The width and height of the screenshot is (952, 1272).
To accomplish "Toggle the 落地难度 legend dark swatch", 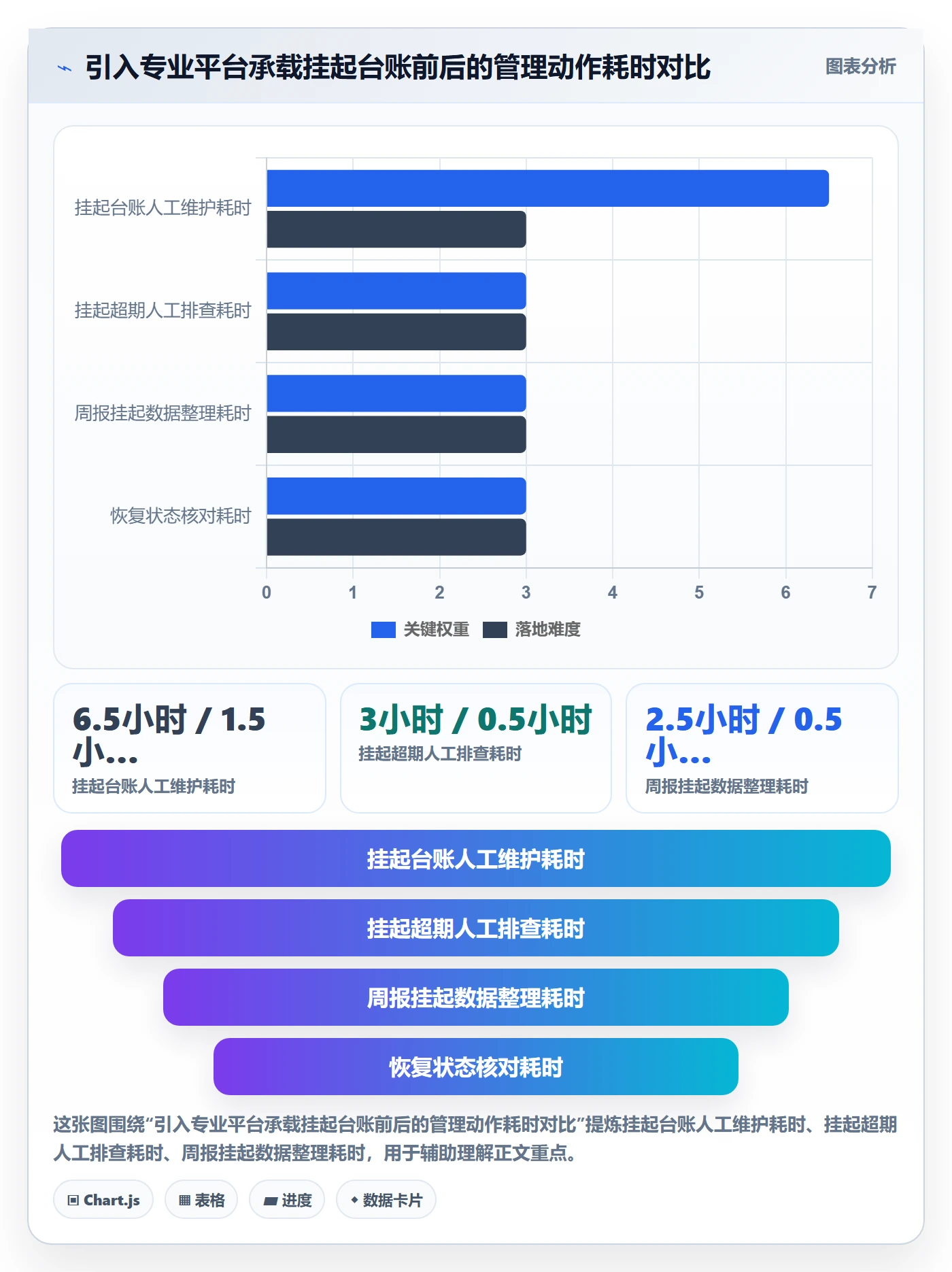I will pos(495,630).
